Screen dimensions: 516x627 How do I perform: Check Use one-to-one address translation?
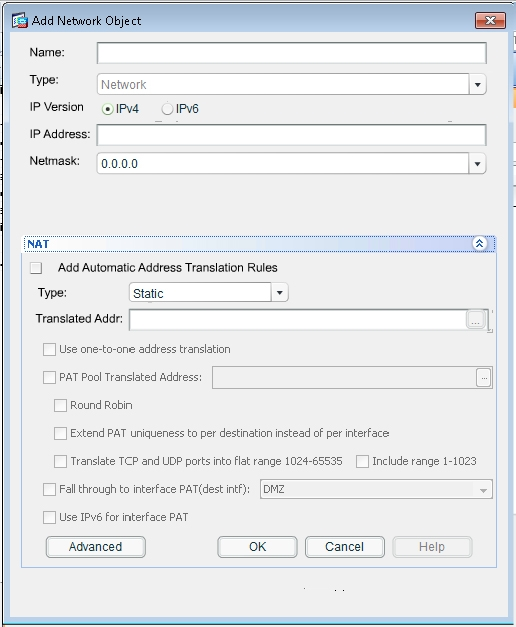tap(49, 349)
